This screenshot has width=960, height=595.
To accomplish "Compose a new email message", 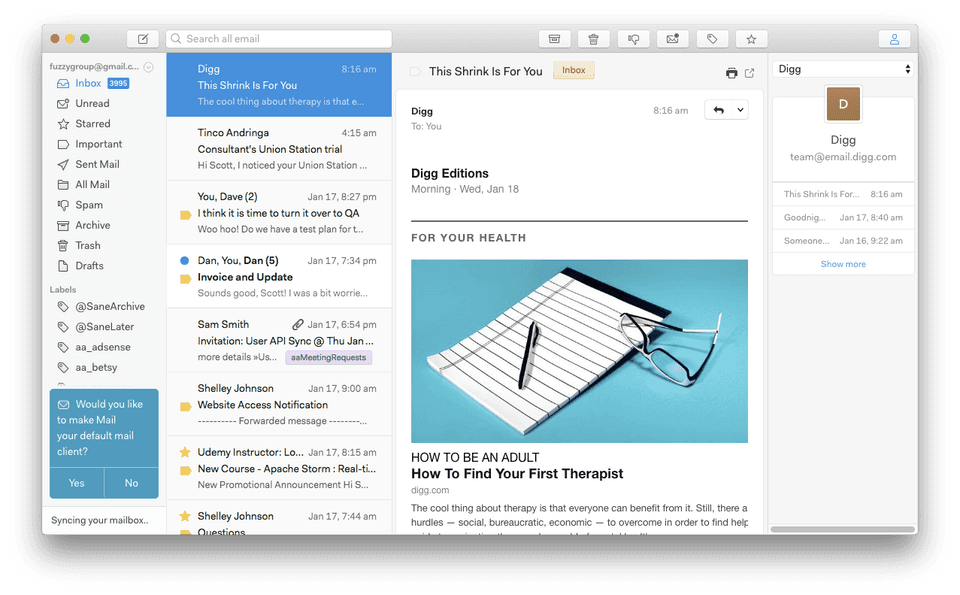I will [x=142, y=38].
